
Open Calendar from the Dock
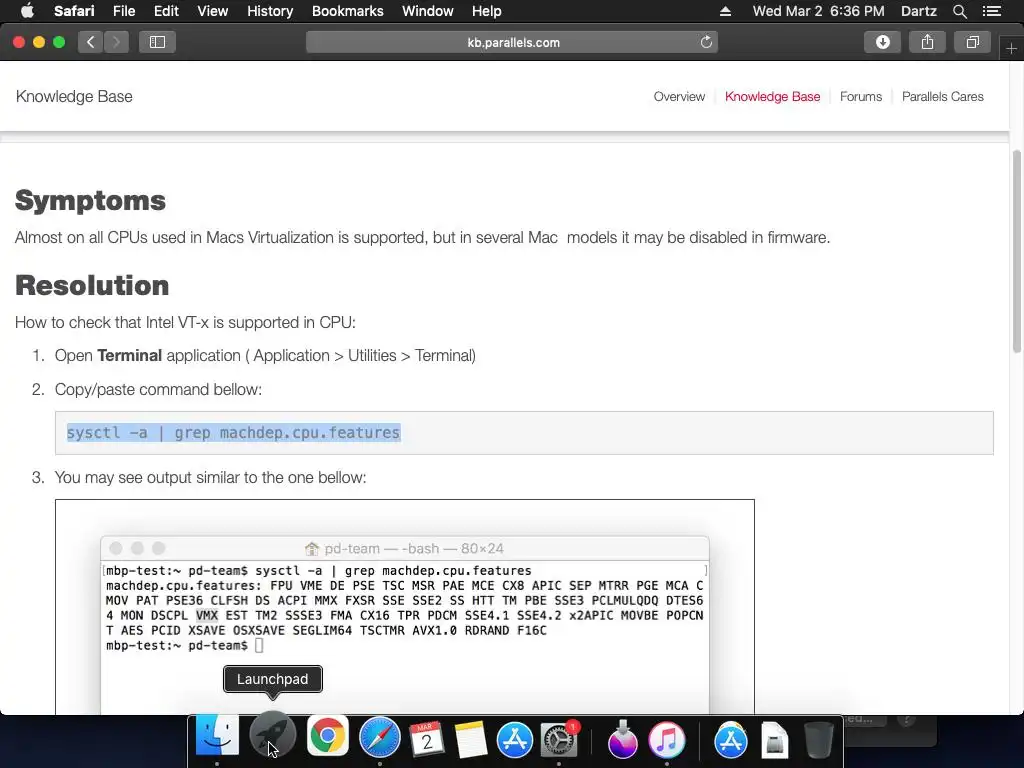point(426,739)
